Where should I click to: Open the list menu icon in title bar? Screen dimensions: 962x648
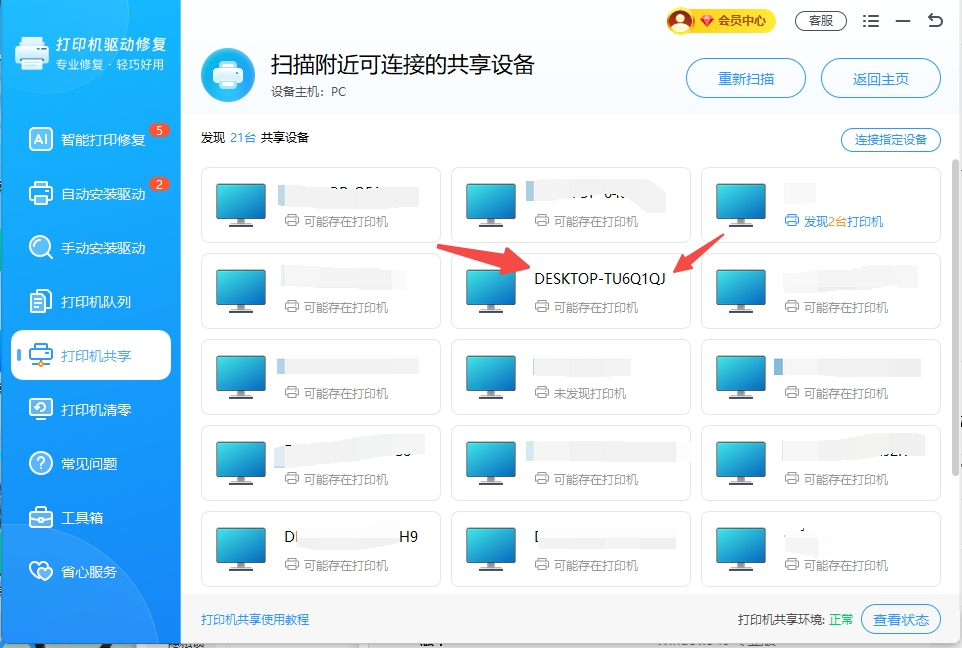point(871,20)
